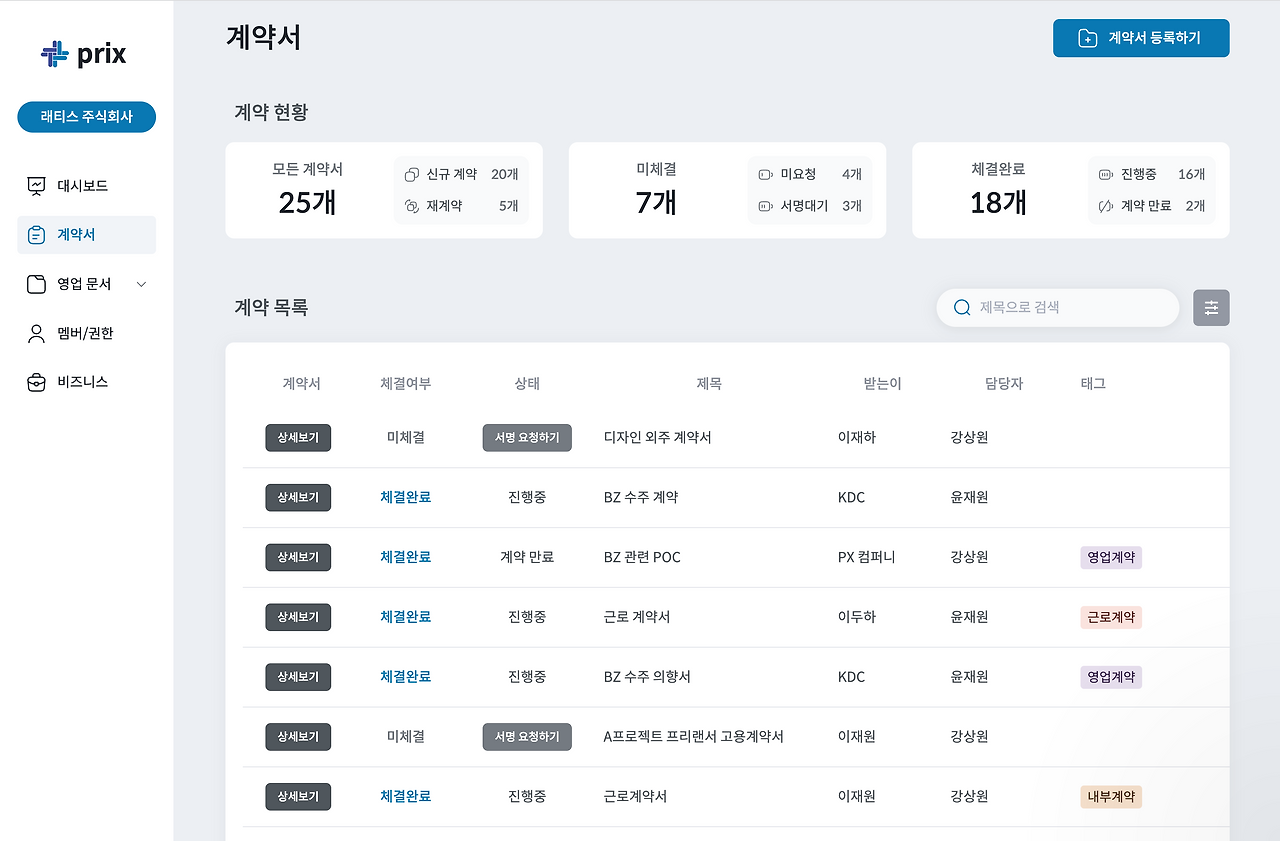
Task: Click the prix logo at the top left
Action: click(83, 54)
